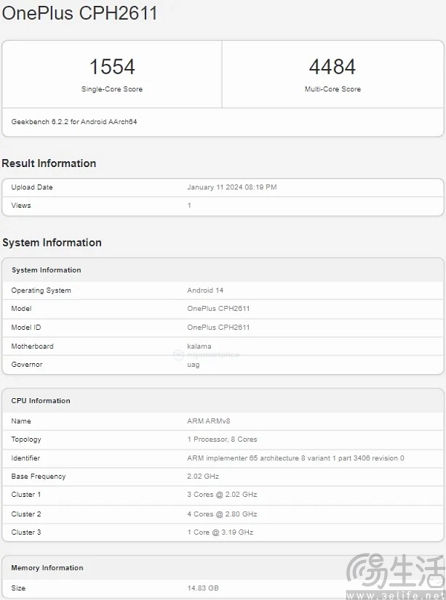Click the Upload Date label

pyautogui.click(x=32, y=187)
